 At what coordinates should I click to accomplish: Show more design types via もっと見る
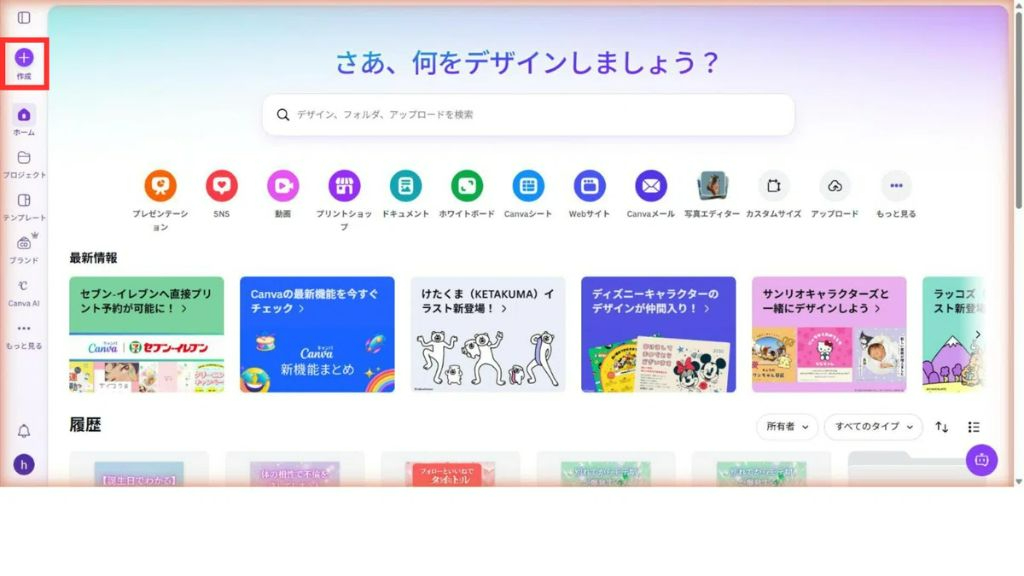896,186
